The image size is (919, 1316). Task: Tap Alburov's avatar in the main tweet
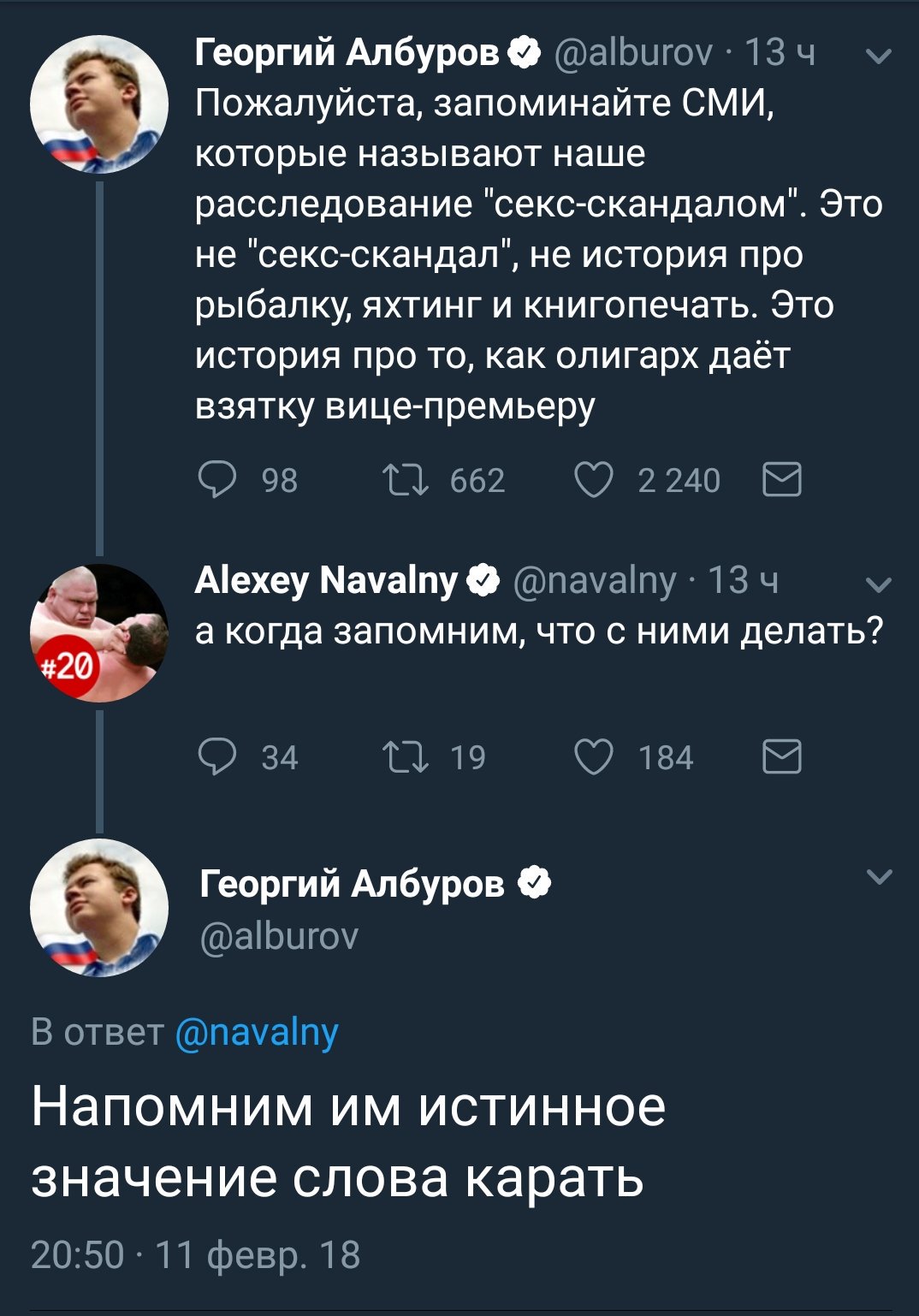click(x=99, y=908)
